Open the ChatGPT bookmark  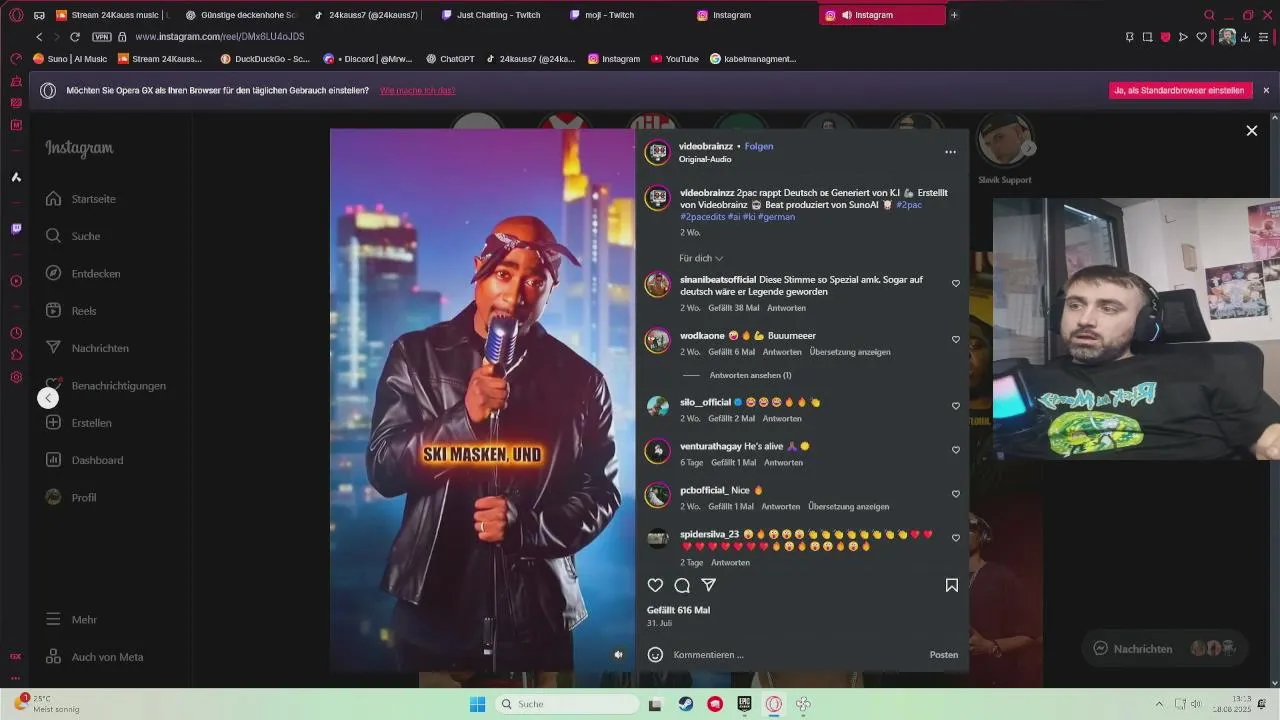pyautogui.click(x=451, y=59)
